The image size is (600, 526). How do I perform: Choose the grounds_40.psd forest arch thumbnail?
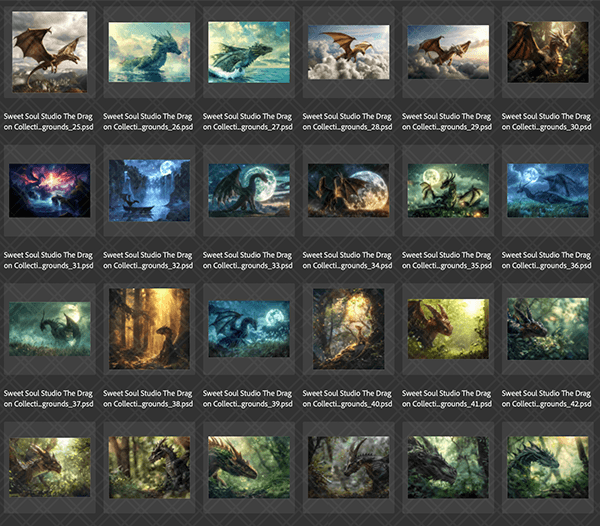click(349, 329)
